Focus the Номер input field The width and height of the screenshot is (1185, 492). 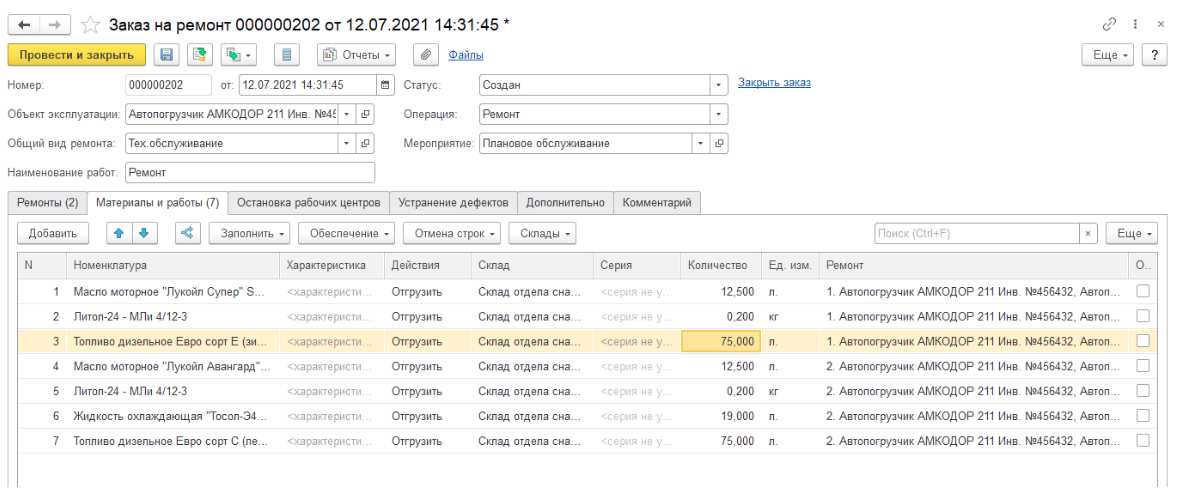[169, 85]
